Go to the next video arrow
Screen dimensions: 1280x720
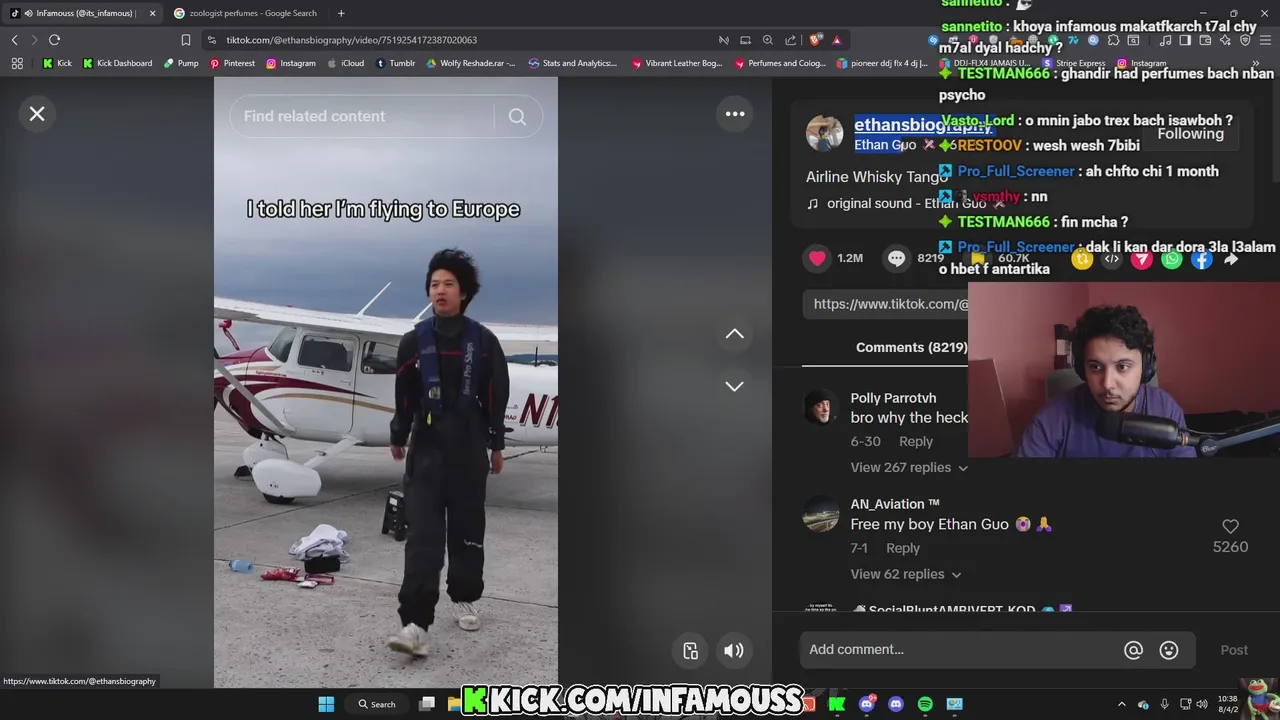coord(734,386)
